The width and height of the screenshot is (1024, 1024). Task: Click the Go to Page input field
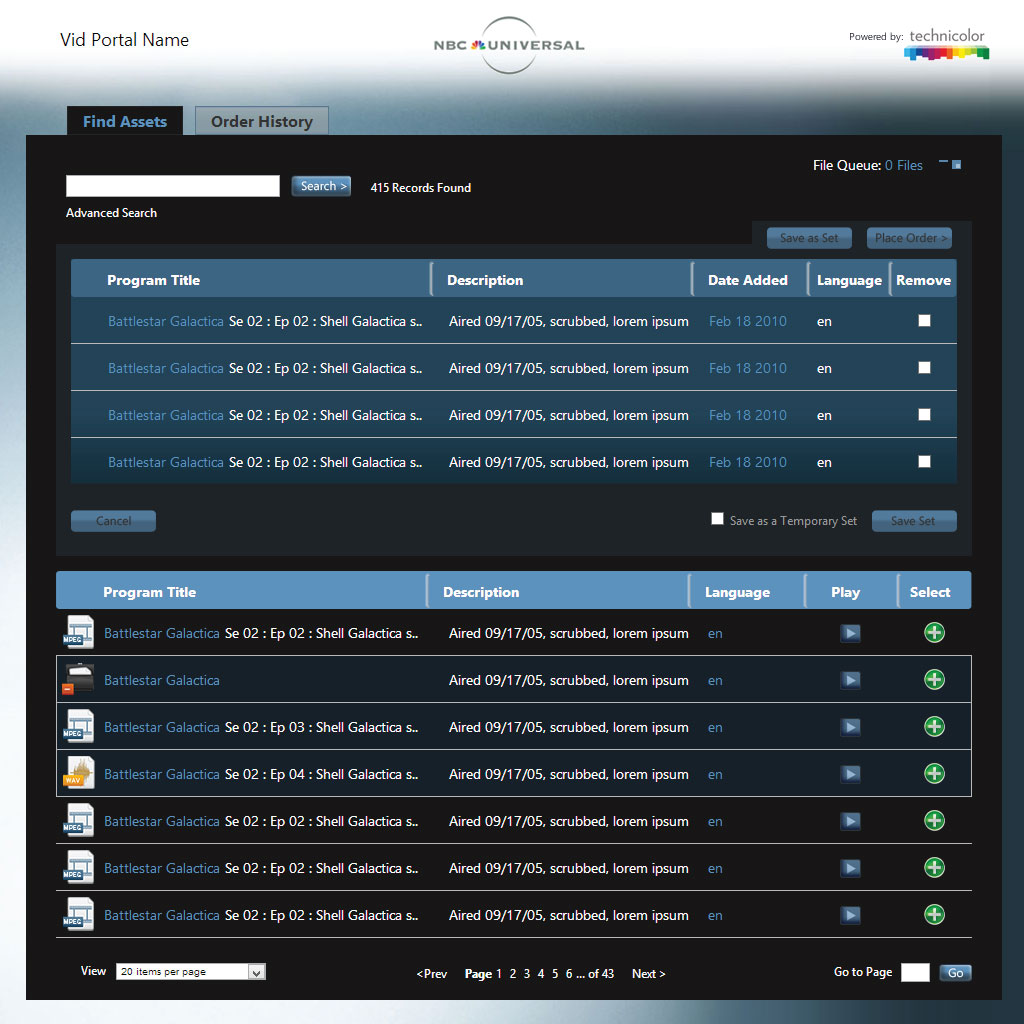click(x=915, y=973)
